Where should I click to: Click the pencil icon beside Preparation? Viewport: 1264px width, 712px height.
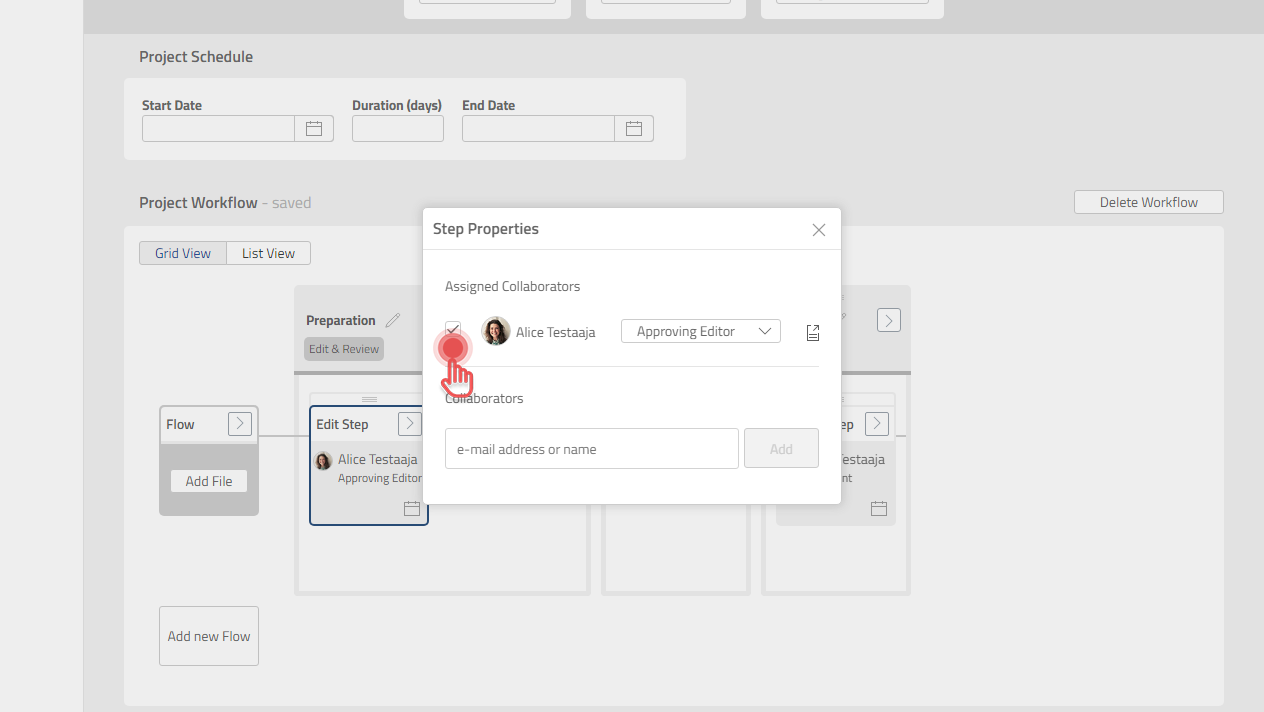click(393, 320)
